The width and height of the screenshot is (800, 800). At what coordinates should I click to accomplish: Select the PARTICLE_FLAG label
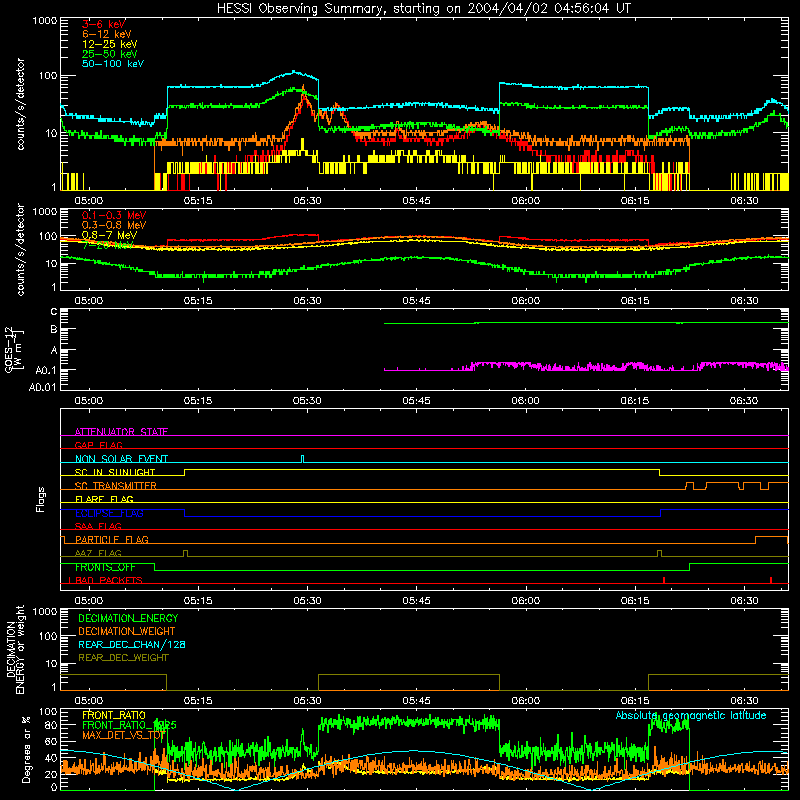pos(112,539)
